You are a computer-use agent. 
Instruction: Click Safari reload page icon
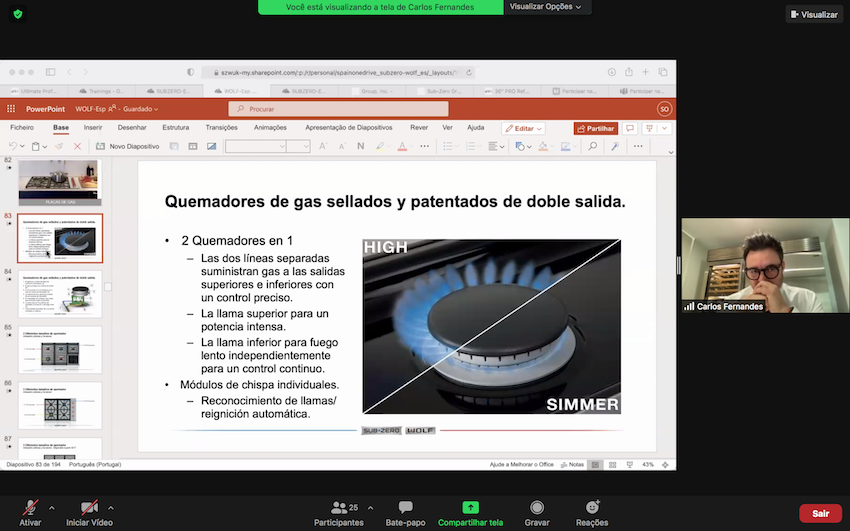pyautogui.click(x=468, y=72)
